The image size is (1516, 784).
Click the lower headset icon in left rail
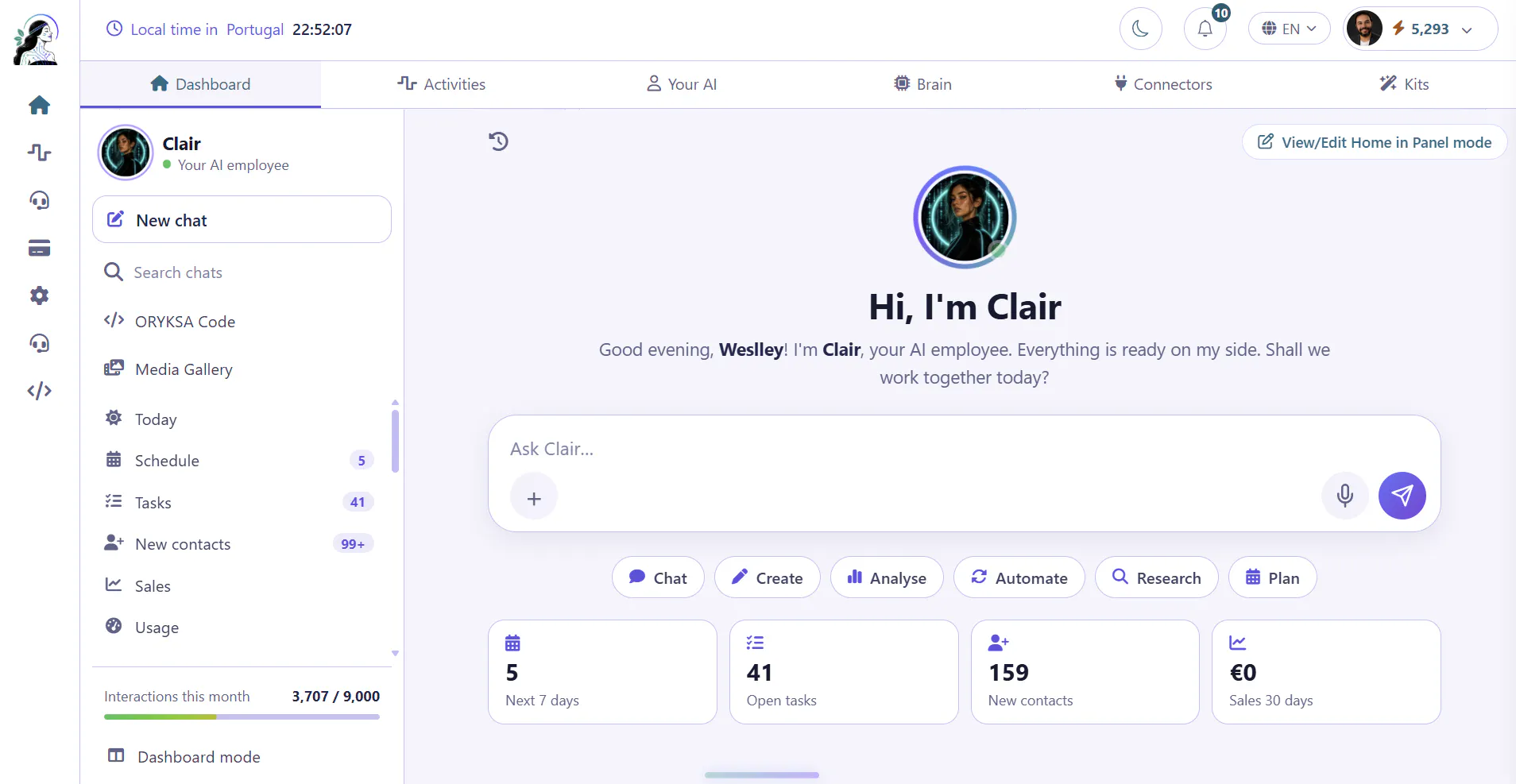point(39,343)
